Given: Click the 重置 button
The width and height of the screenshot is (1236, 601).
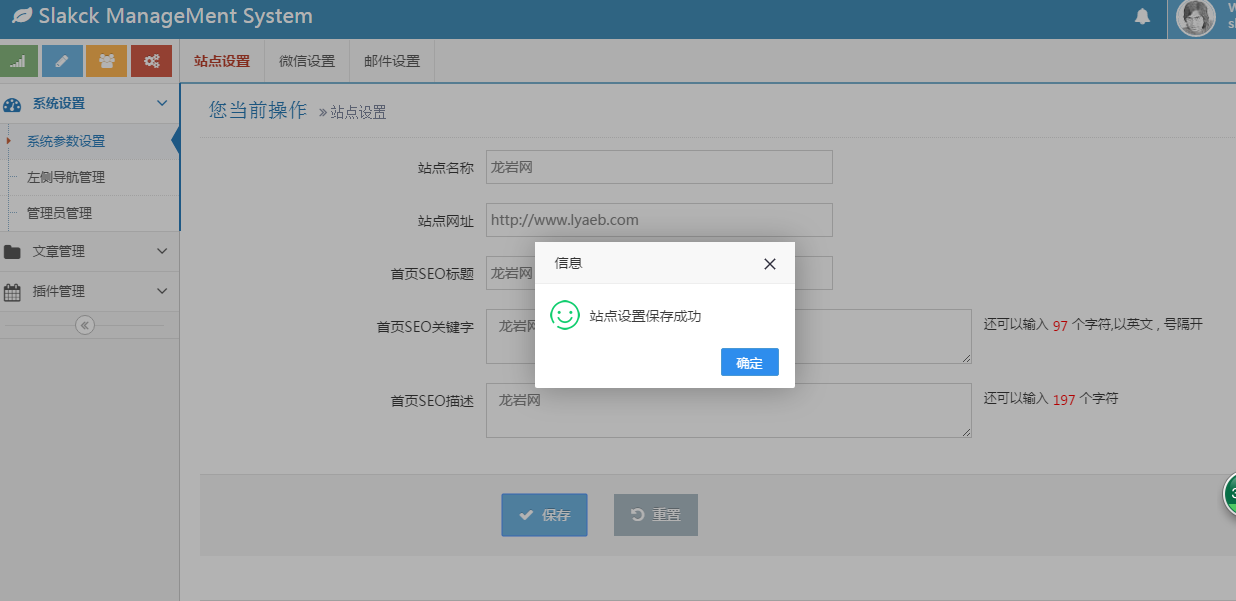Looking at the screenshot, I should 655,515.
